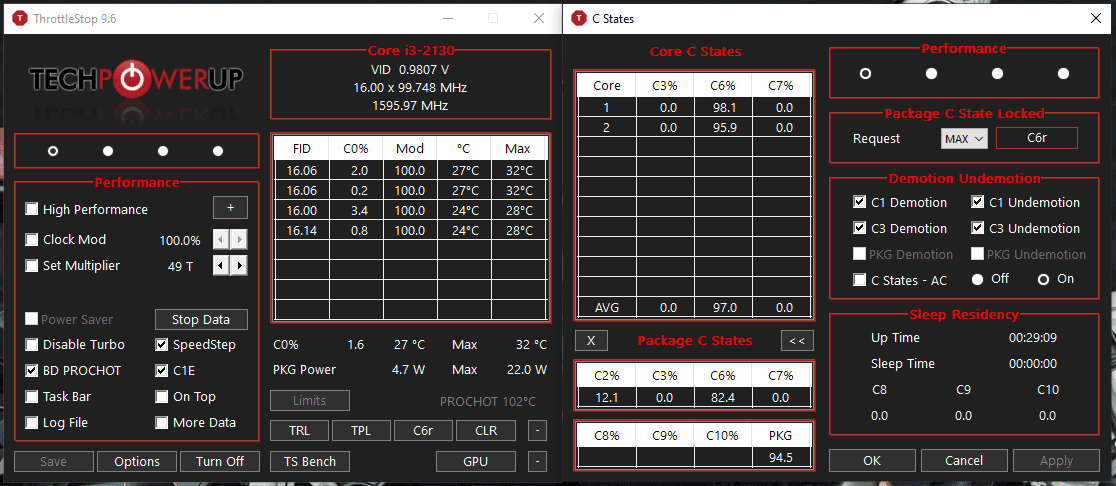Click the Stop Data button
The height and width of the screenshot is (486, 1116).
click(x=201, y=319)
